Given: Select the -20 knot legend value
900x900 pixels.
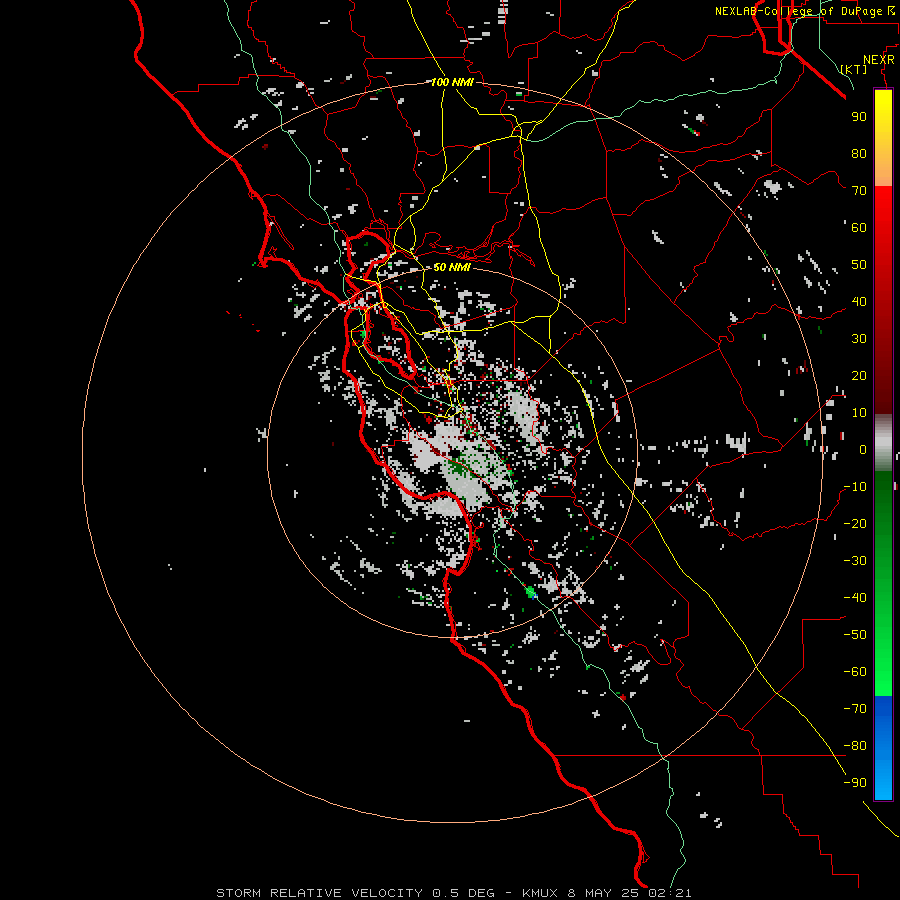Looking at the screenshot, I should tap(855, 523).
